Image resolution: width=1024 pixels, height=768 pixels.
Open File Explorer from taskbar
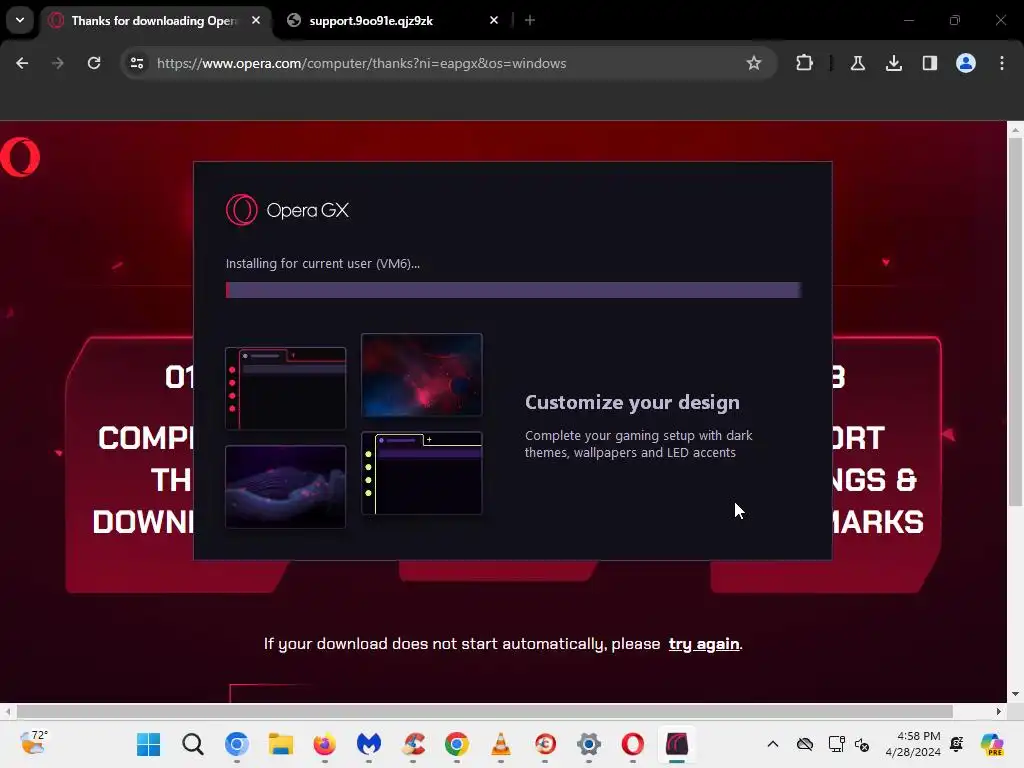(x=281, y=744)
